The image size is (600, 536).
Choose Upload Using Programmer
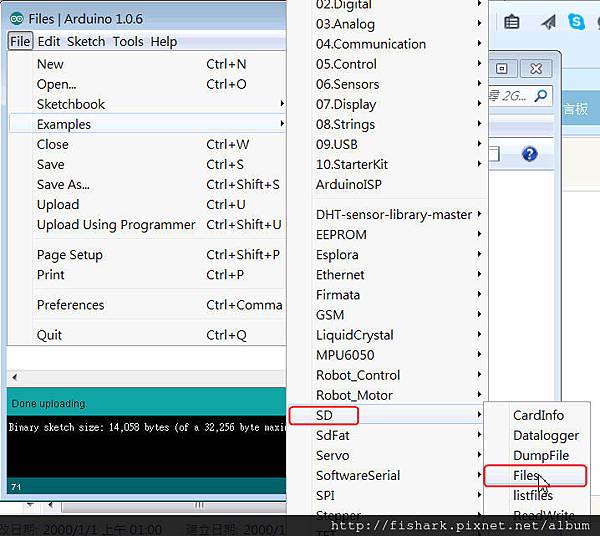tap(147, 225)
